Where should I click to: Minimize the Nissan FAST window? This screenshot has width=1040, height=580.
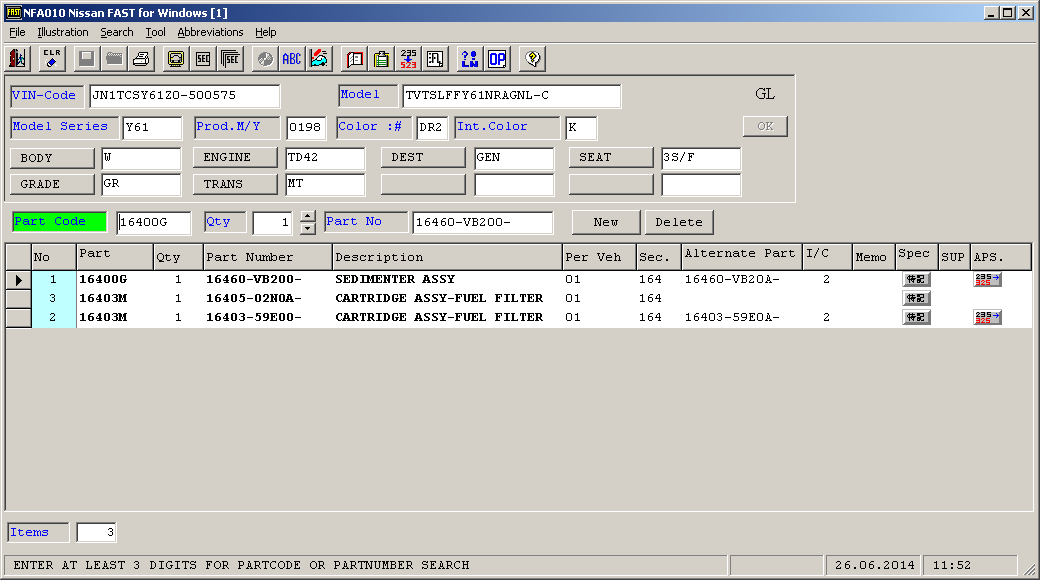pyautogui.click(x=992, y=13)
